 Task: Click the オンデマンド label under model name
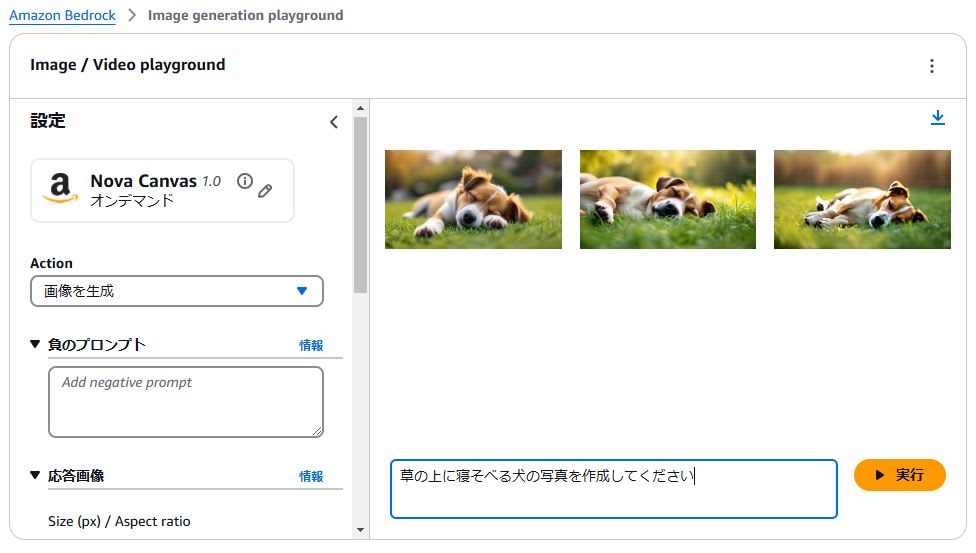[x=132, y=201]
